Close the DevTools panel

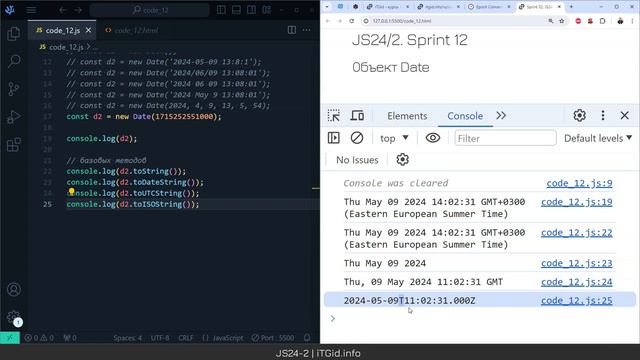624,116
